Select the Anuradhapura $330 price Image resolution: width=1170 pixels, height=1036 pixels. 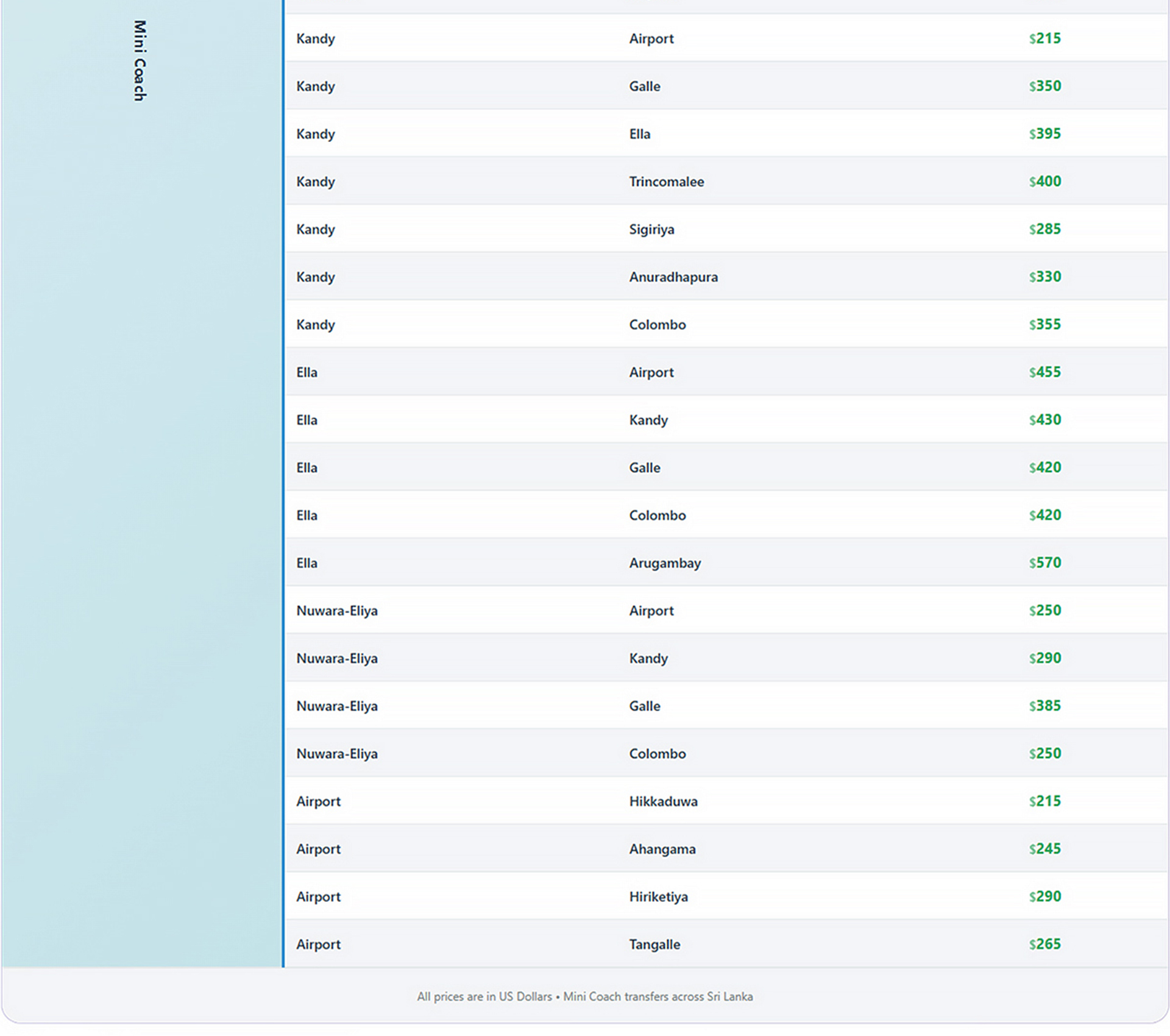coord(1044,277)
